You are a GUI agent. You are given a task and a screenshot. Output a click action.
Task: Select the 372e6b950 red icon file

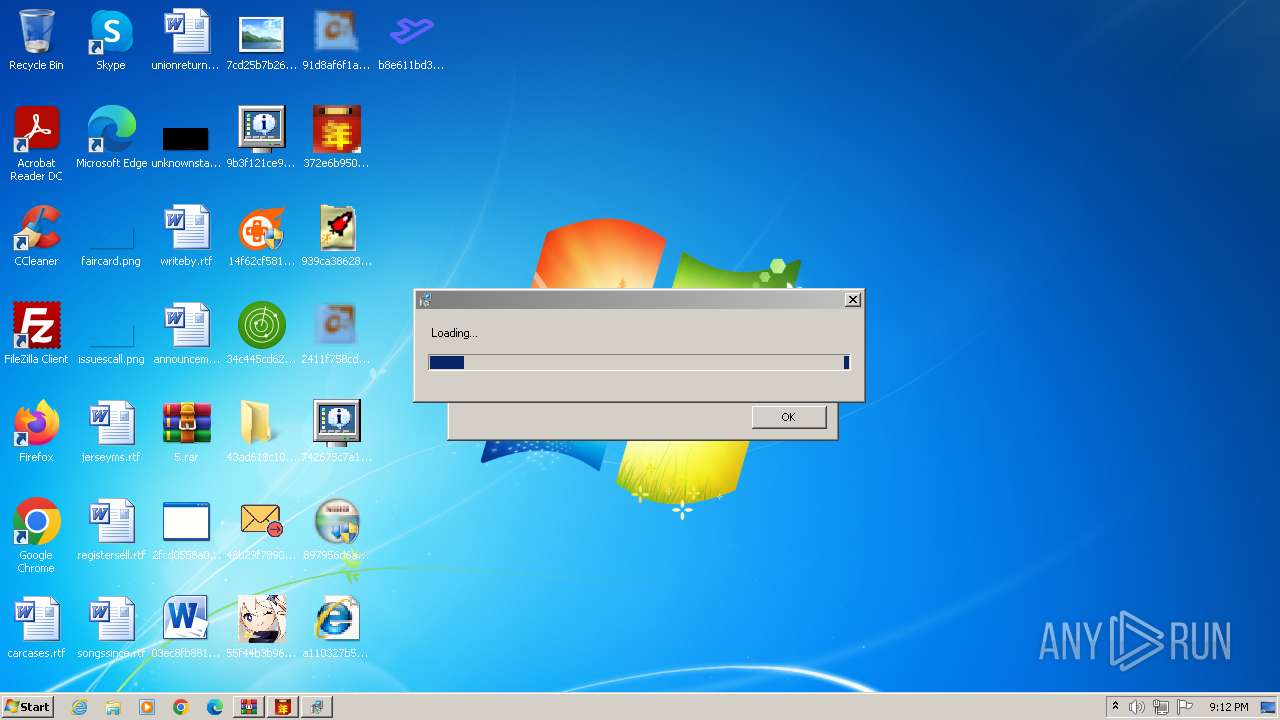tap(336, 139)
